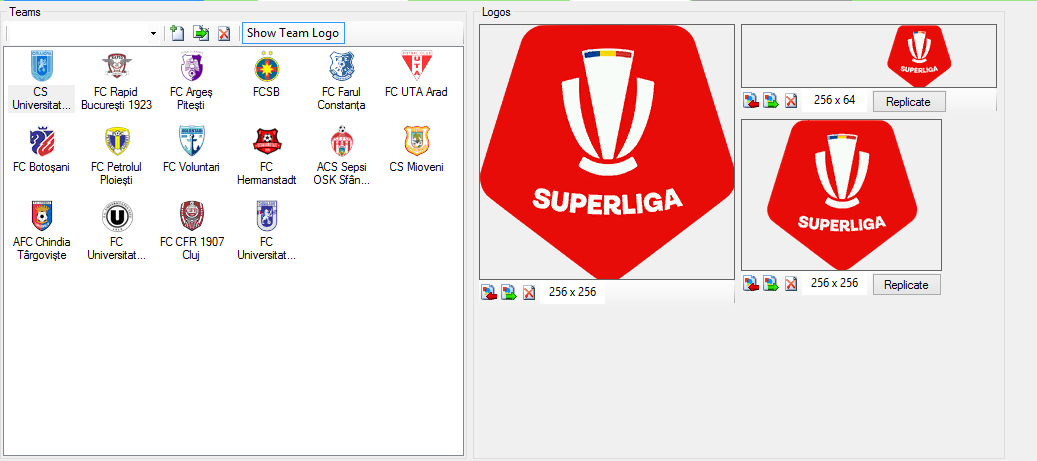
Task: Import image for the large 256 x 256 logo
Action: 488,292
